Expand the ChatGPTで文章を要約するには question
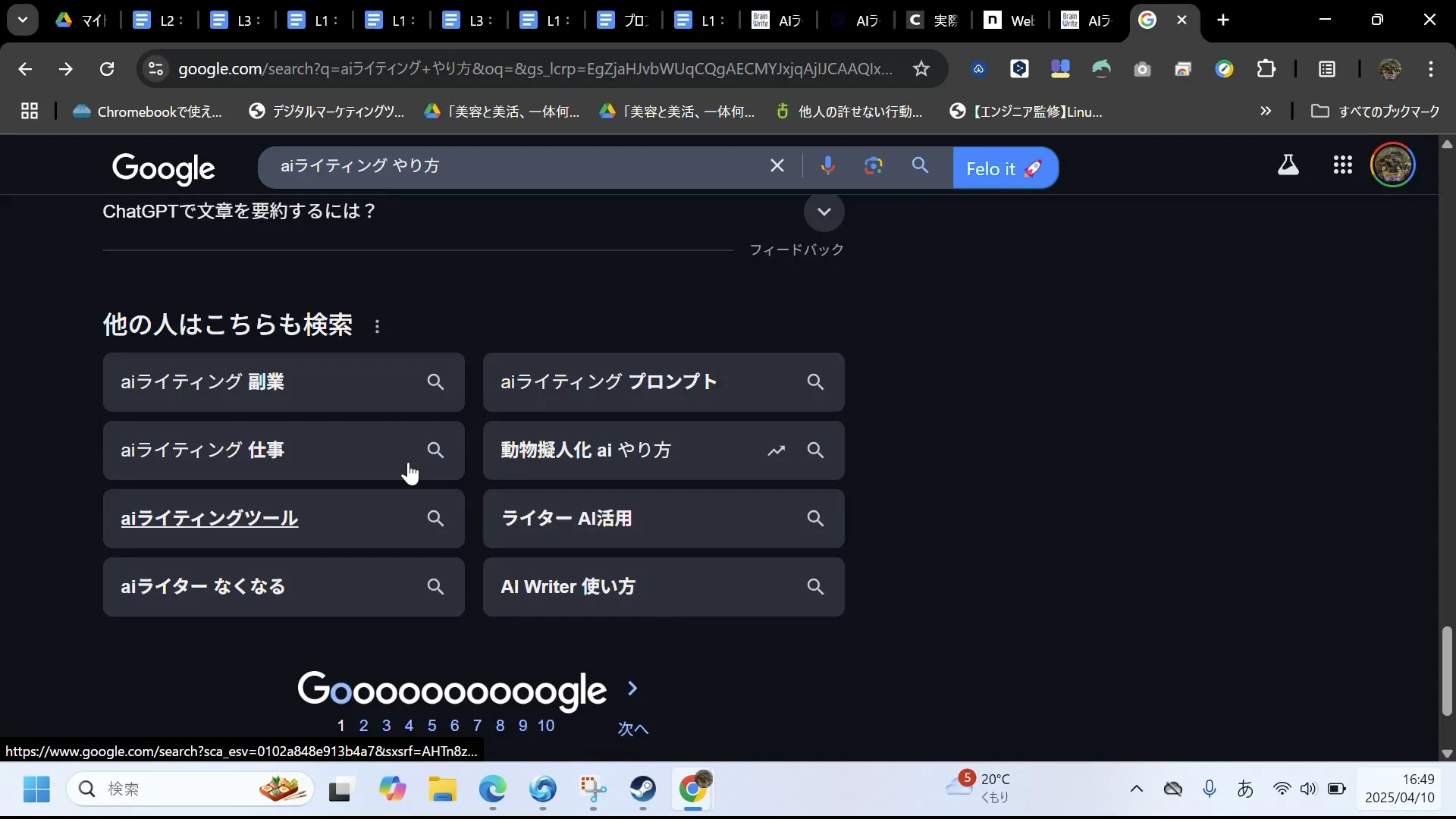This screenshot has height=819, width=1456. point(824,212)
